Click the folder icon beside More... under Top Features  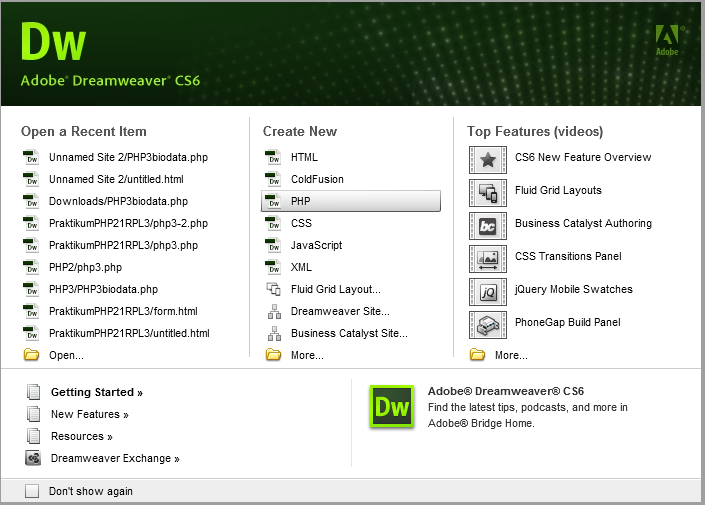tap(477, 355)
